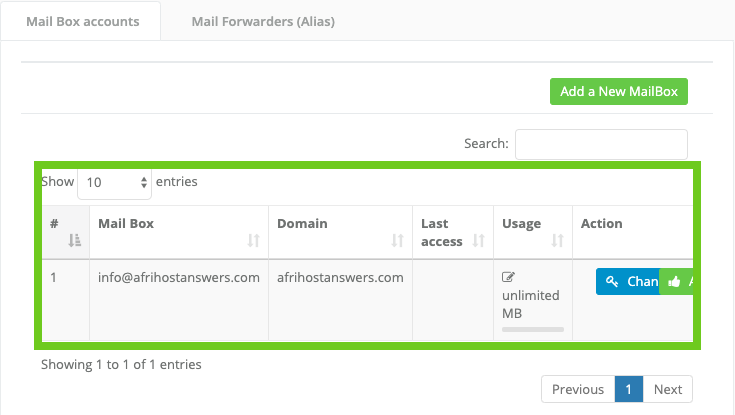735x415 pixels.
Task: Click the # column sort icon
Action: point(74,240)
